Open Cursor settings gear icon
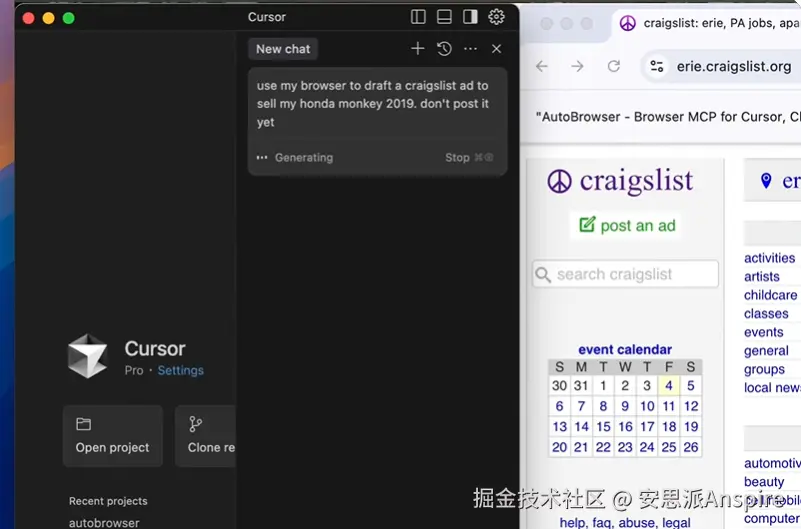The height and width of the screenshot is (529, 801). coord(496,17)
